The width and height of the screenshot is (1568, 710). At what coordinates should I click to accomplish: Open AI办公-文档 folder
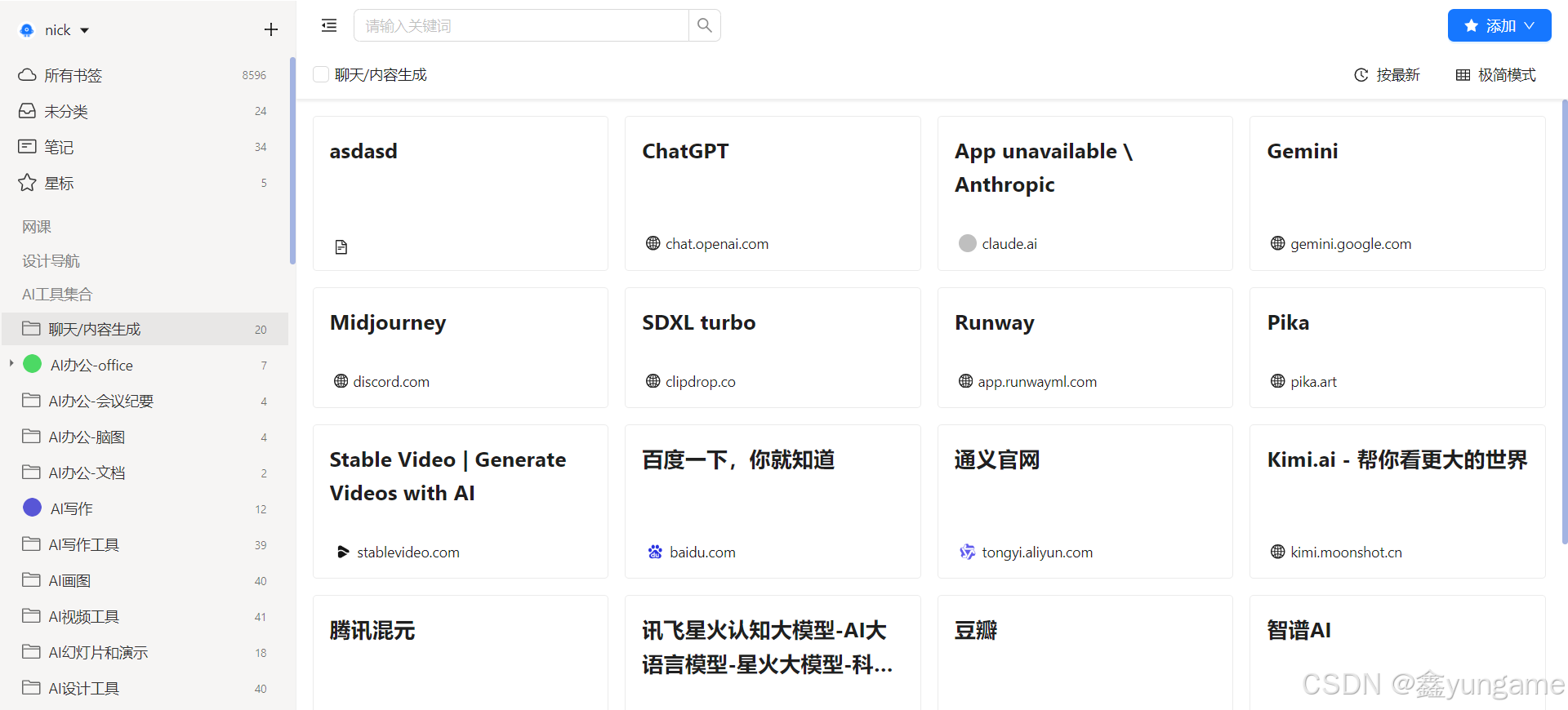[x=144, y=473]
